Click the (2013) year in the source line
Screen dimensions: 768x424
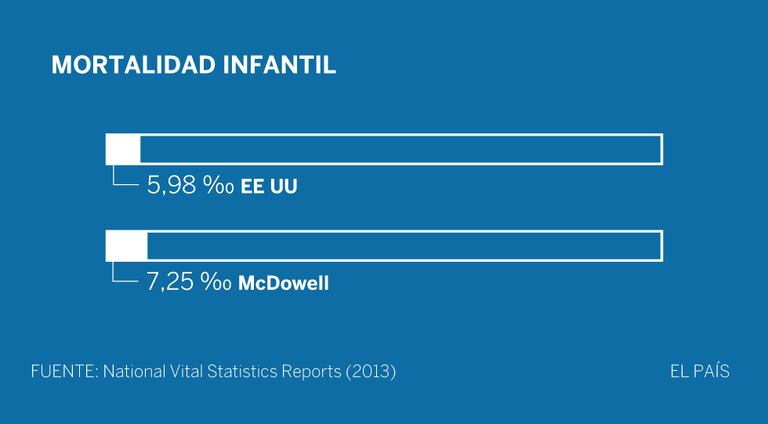click(x=371, y=372)
